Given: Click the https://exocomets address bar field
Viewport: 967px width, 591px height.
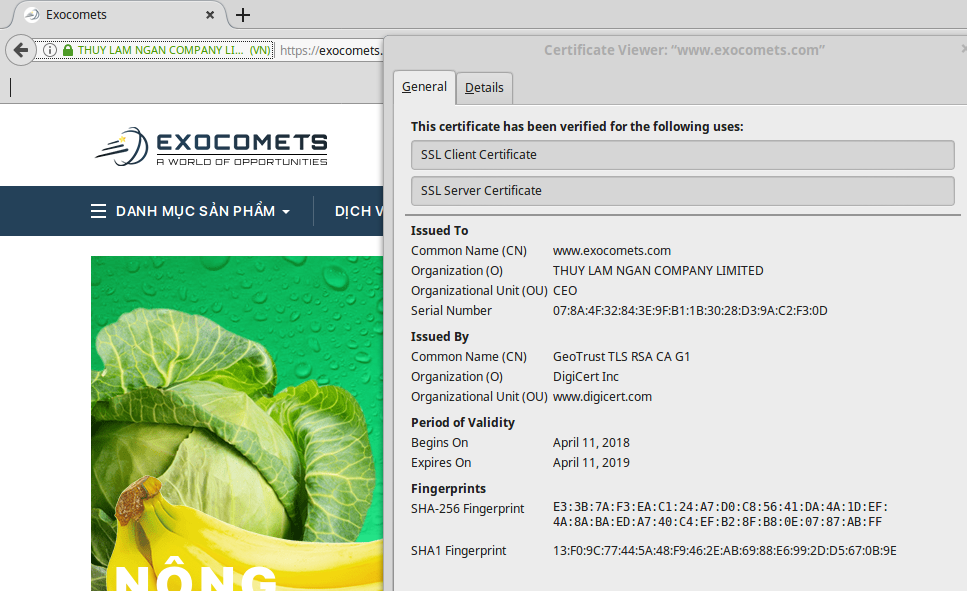Looking at the screenshot, I should point(330,50).
